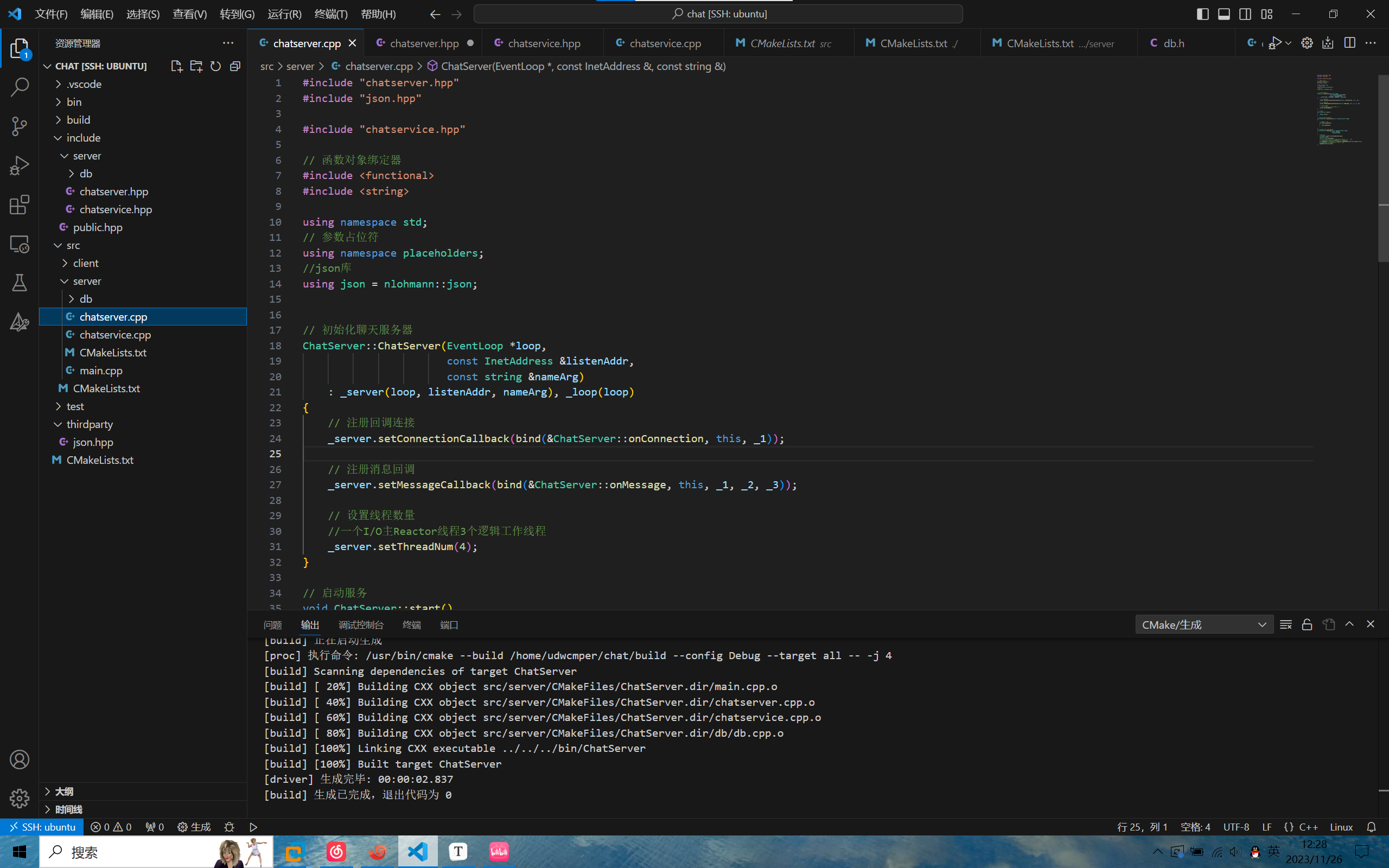Open Source Control view

pos(19,126)
